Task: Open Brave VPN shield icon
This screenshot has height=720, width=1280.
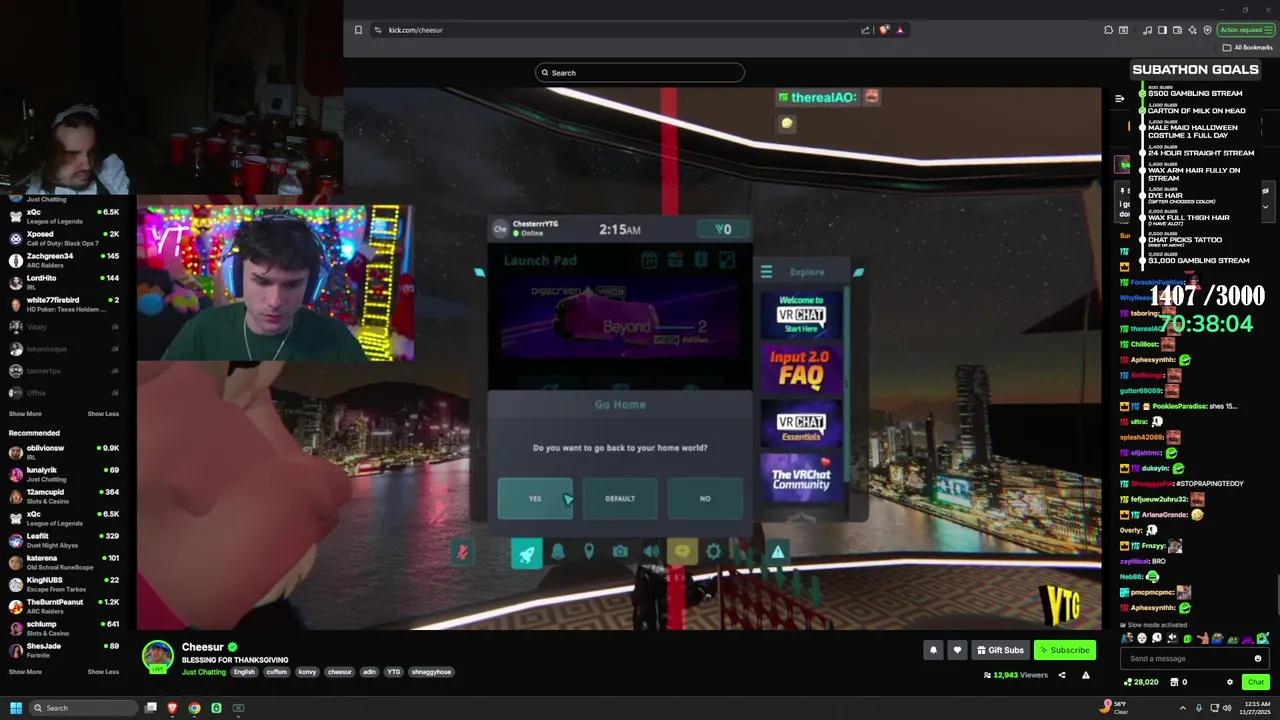Action: pyautogui.click(x=1207, y=30)
